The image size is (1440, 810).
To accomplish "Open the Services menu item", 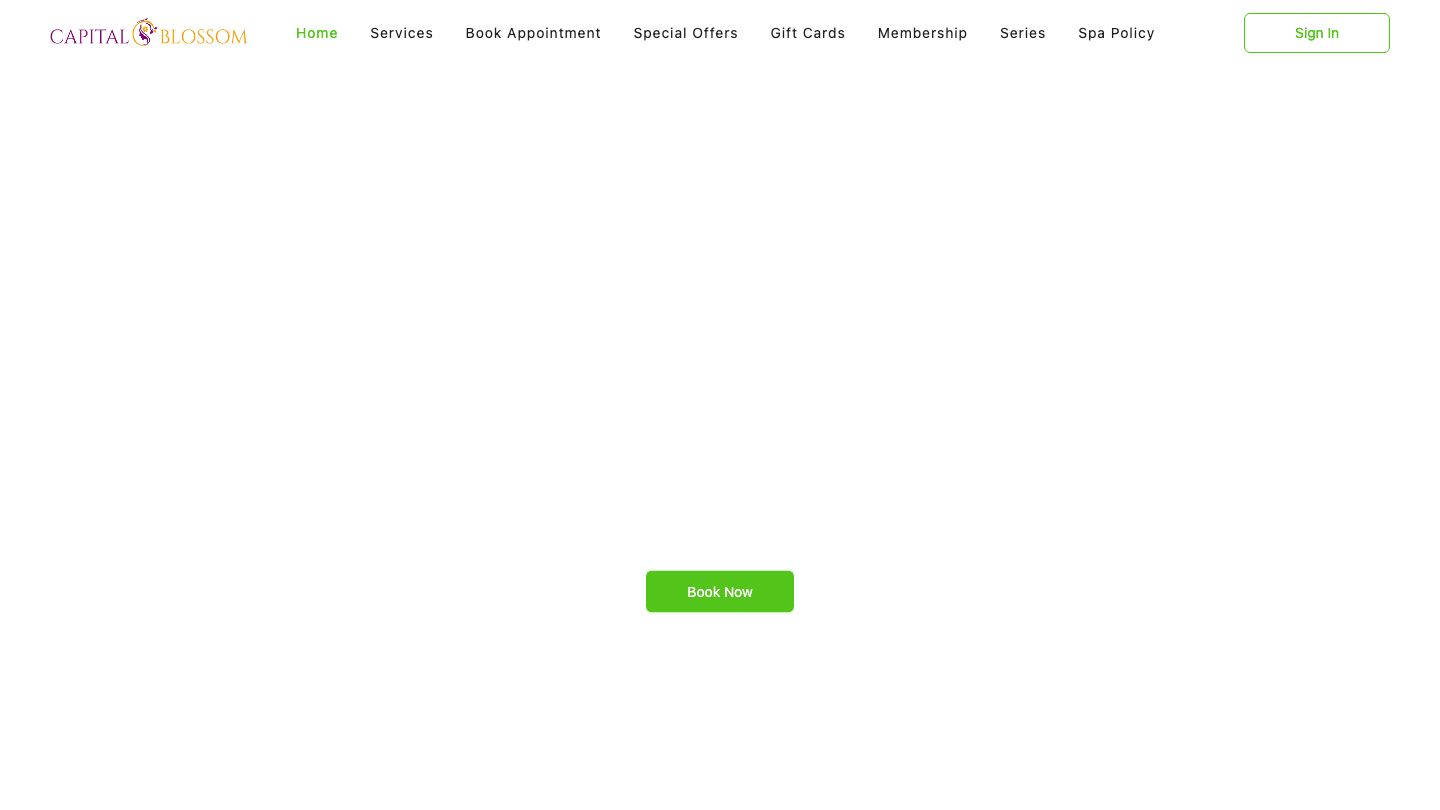I will coord(402,33).
